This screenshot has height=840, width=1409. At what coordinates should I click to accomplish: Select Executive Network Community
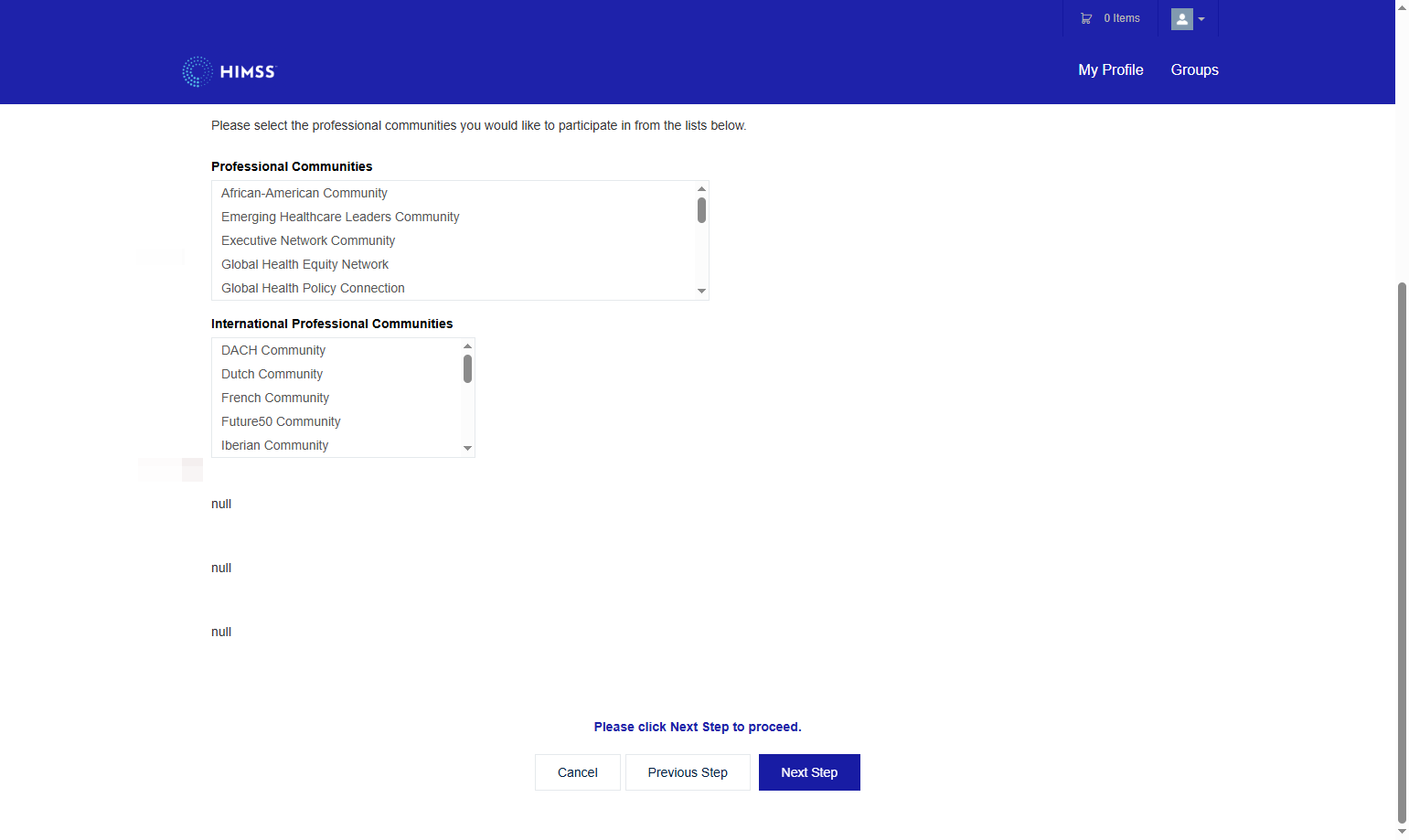tap(454, 240)
